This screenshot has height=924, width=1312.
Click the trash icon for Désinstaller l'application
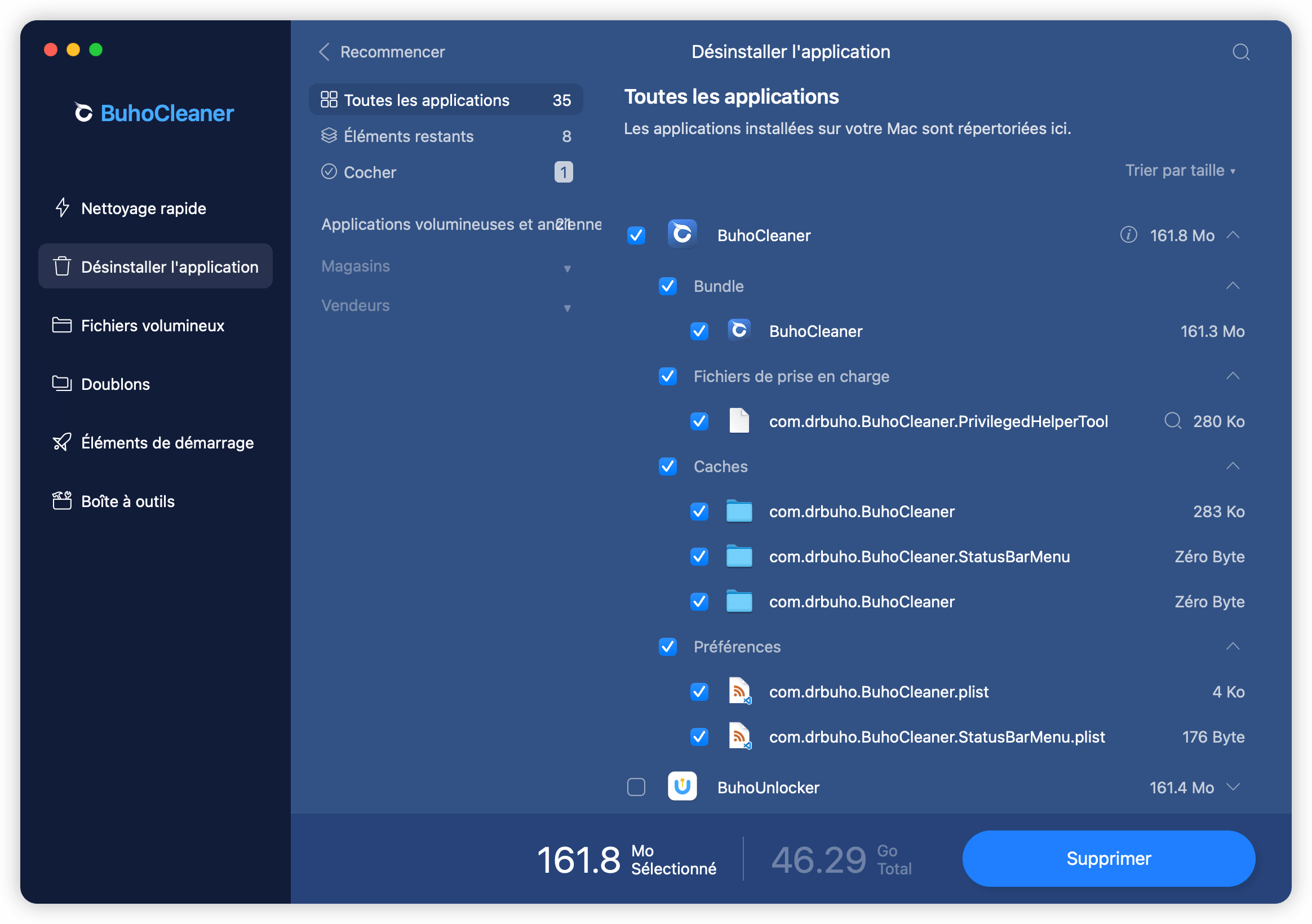tap(62, 266)
